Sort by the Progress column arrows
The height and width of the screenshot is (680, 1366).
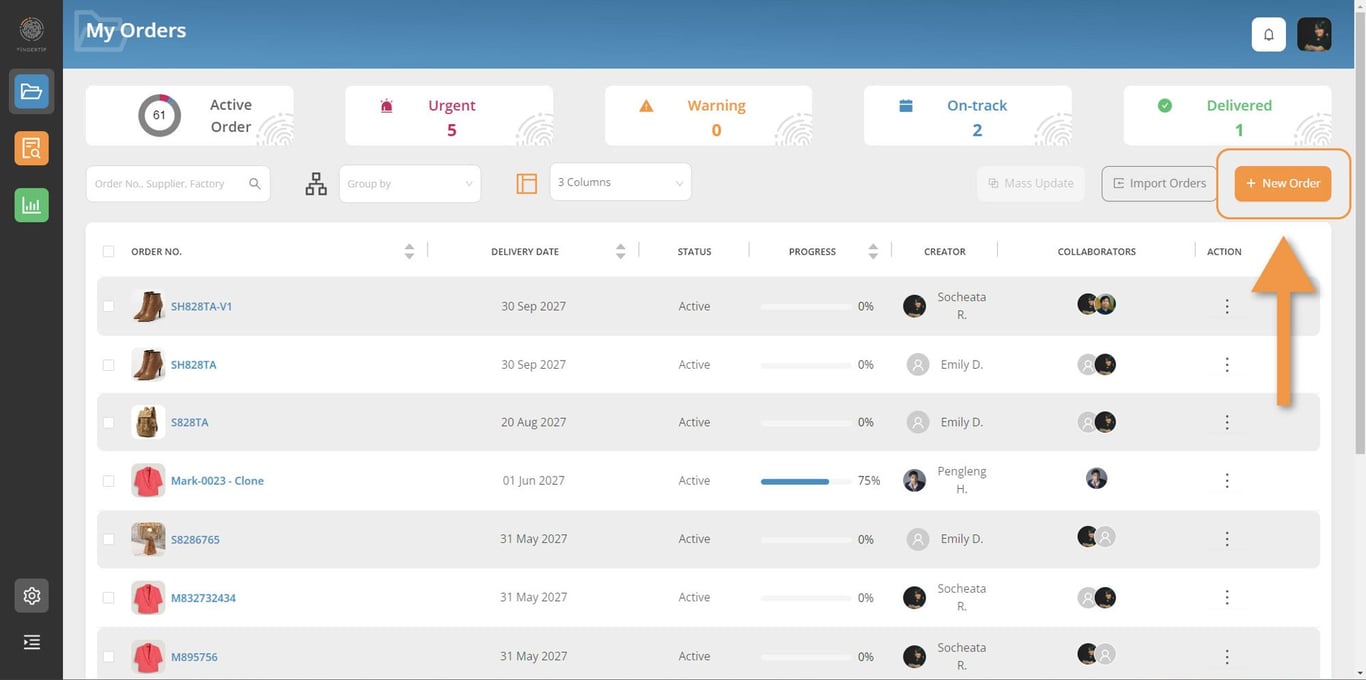point(873,252)
